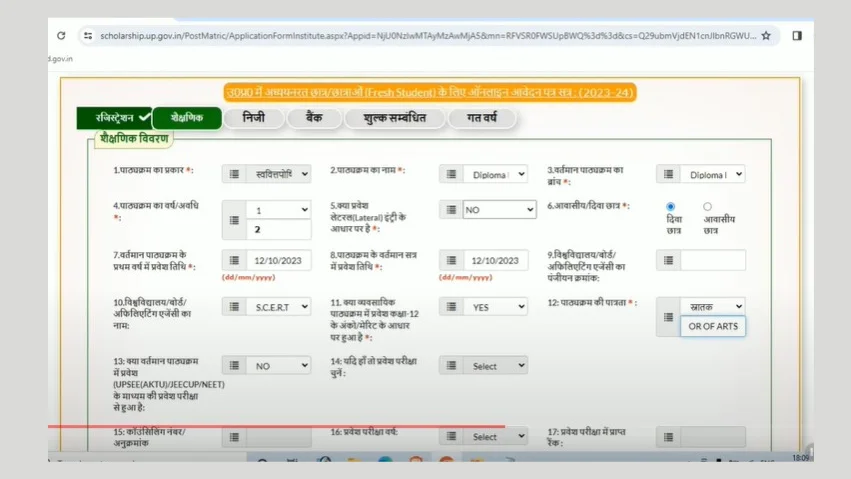Click list icon beside field 5 Lateral entry
The image size is (851, 479).
451,209
